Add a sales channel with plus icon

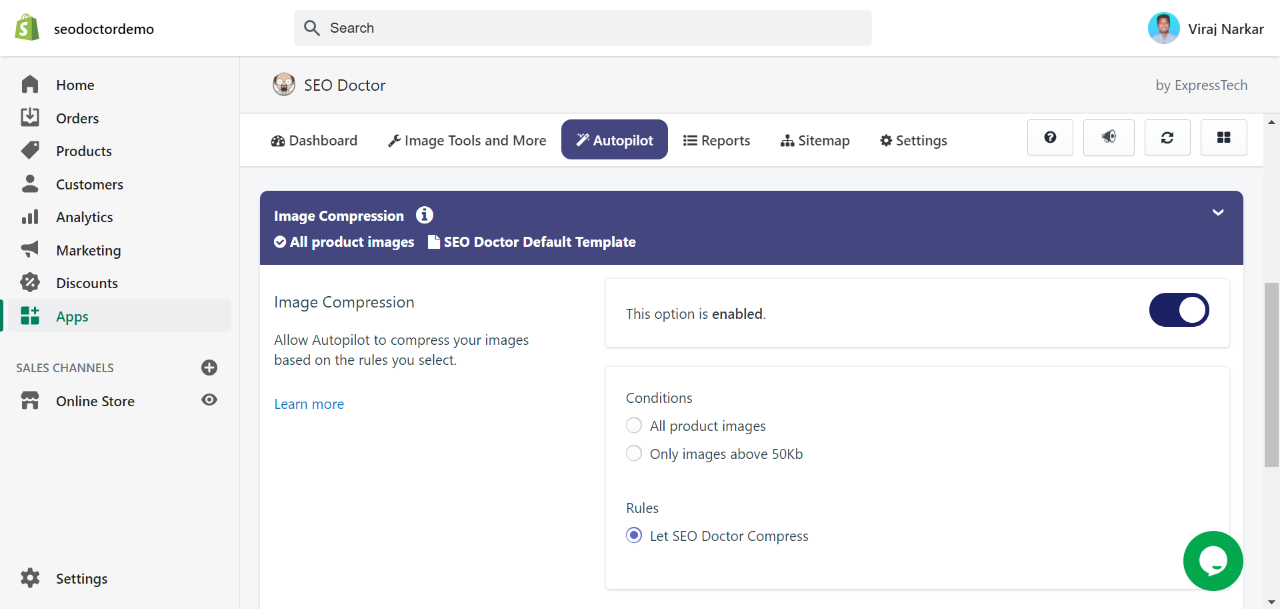209,367
